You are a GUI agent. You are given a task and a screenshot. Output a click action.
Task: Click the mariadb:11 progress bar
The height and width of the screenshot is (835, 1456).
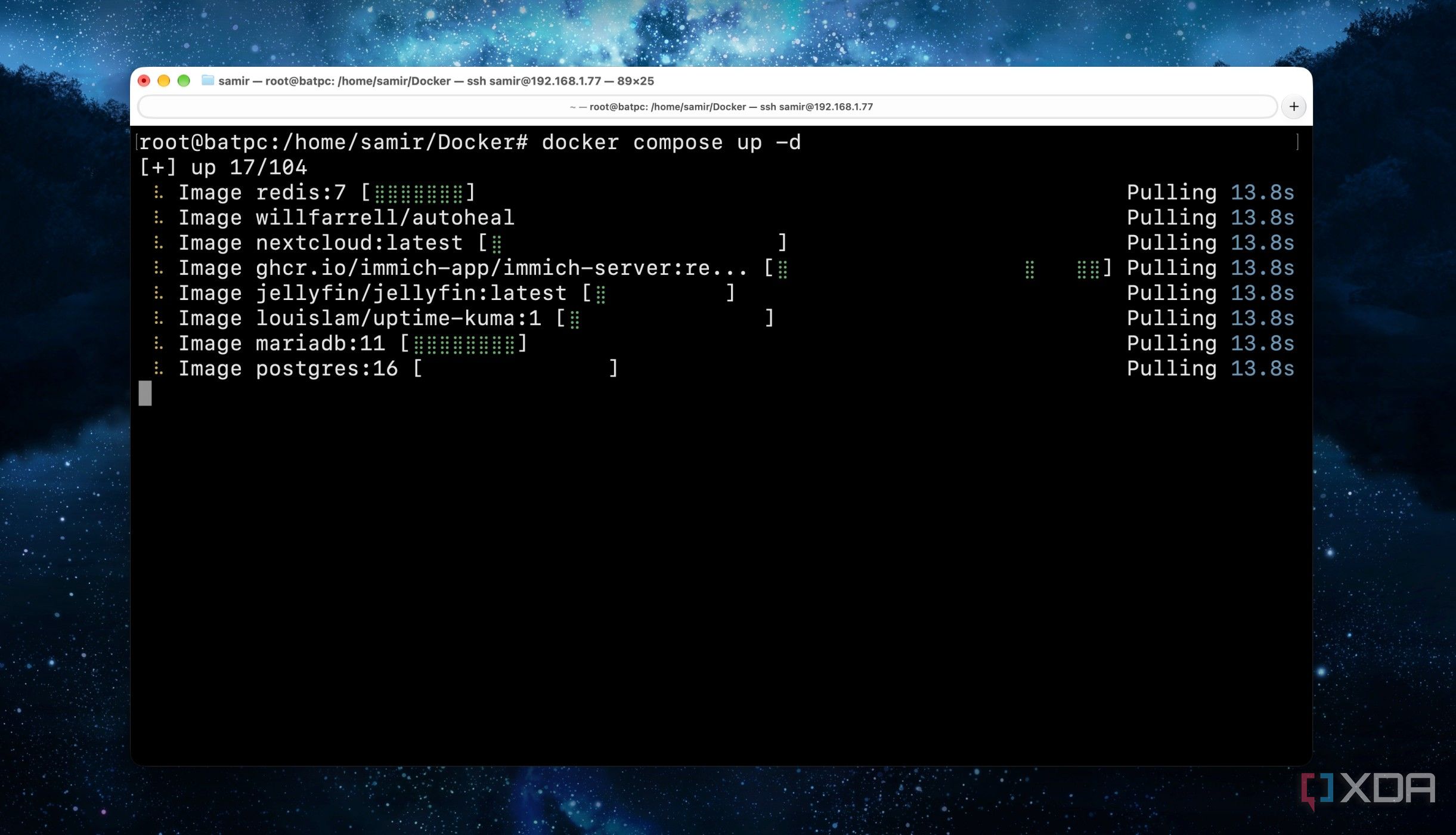click(x=464, y=343)
